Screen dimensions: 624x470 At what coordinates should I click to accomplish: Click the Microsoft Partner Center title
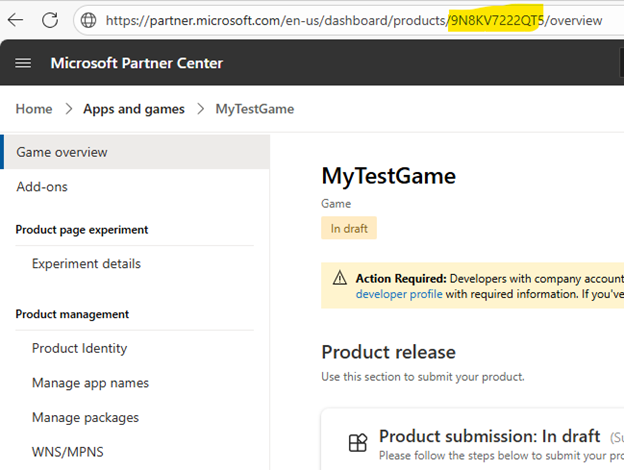[137, 63]
